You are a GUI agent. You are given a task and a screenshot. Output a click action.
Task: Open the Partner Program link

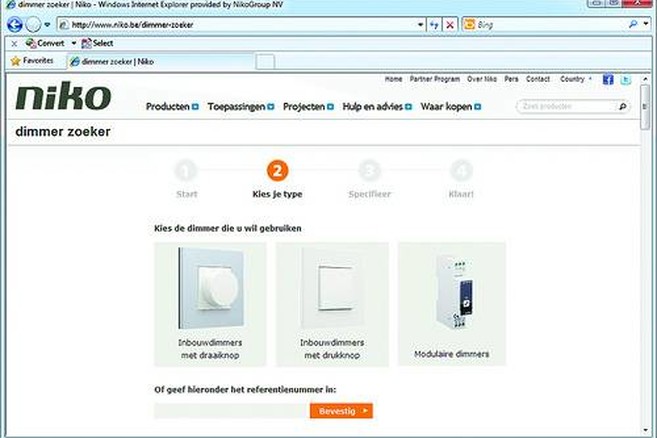pos(435,79)
